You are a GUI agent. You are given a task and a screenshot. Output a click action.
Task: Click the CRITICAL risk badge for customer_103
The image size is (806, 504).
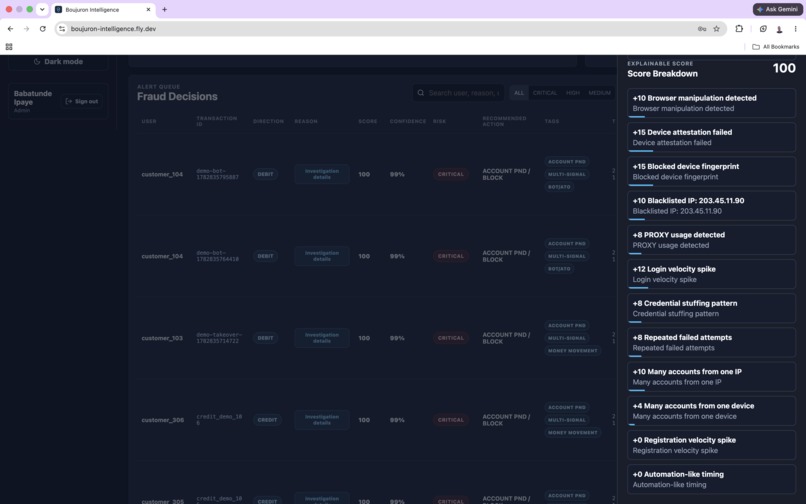tap(451, 338)
